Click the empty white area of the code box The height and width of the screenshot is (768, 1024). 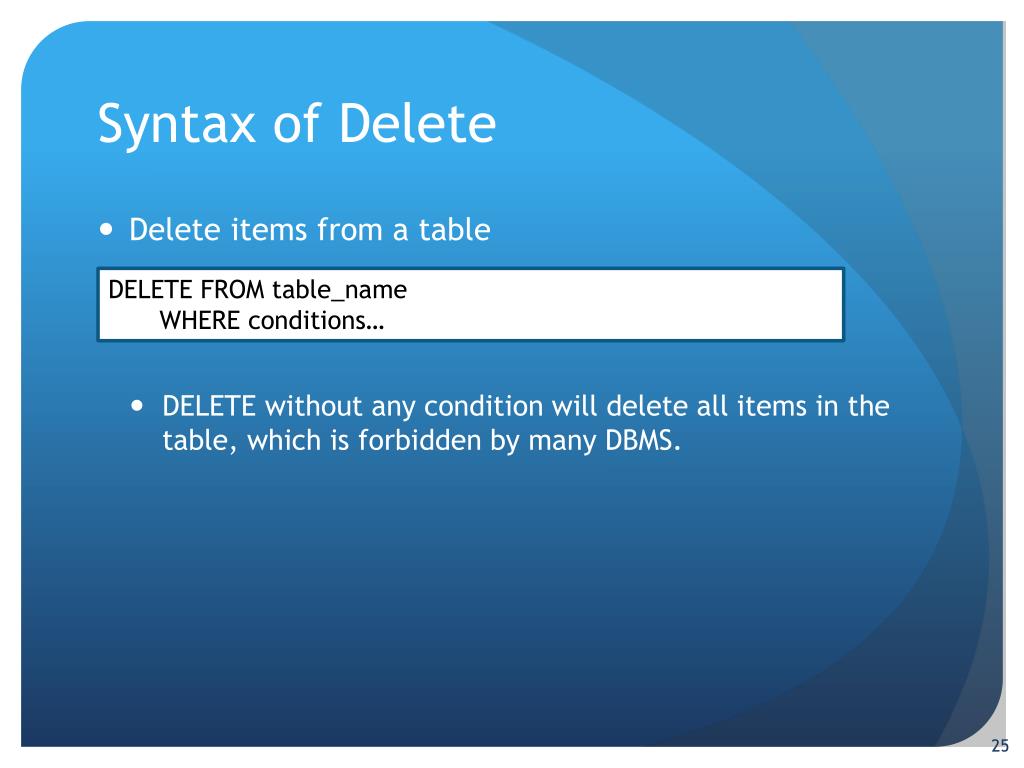(620, 304)
